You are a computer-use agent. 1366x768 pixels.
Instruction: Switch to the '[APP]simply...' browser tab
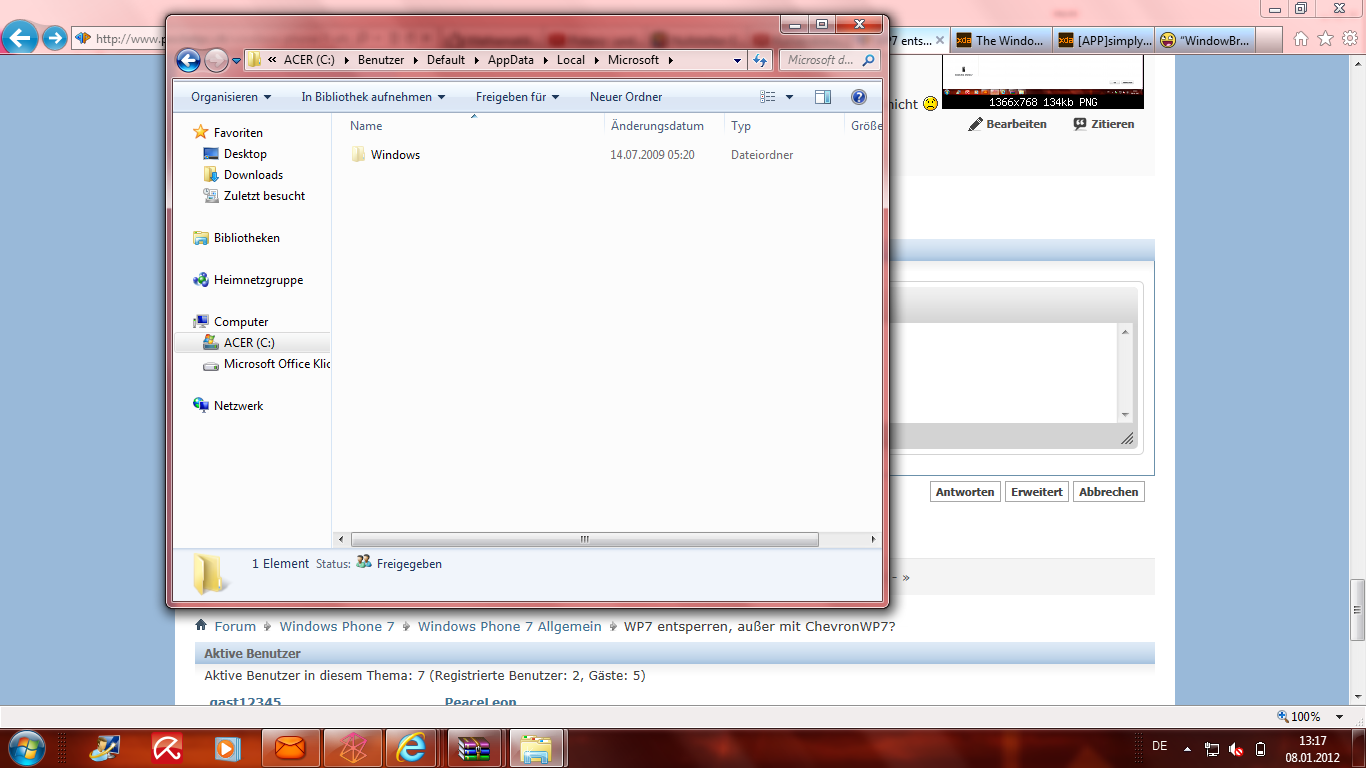pos(1103,40)
